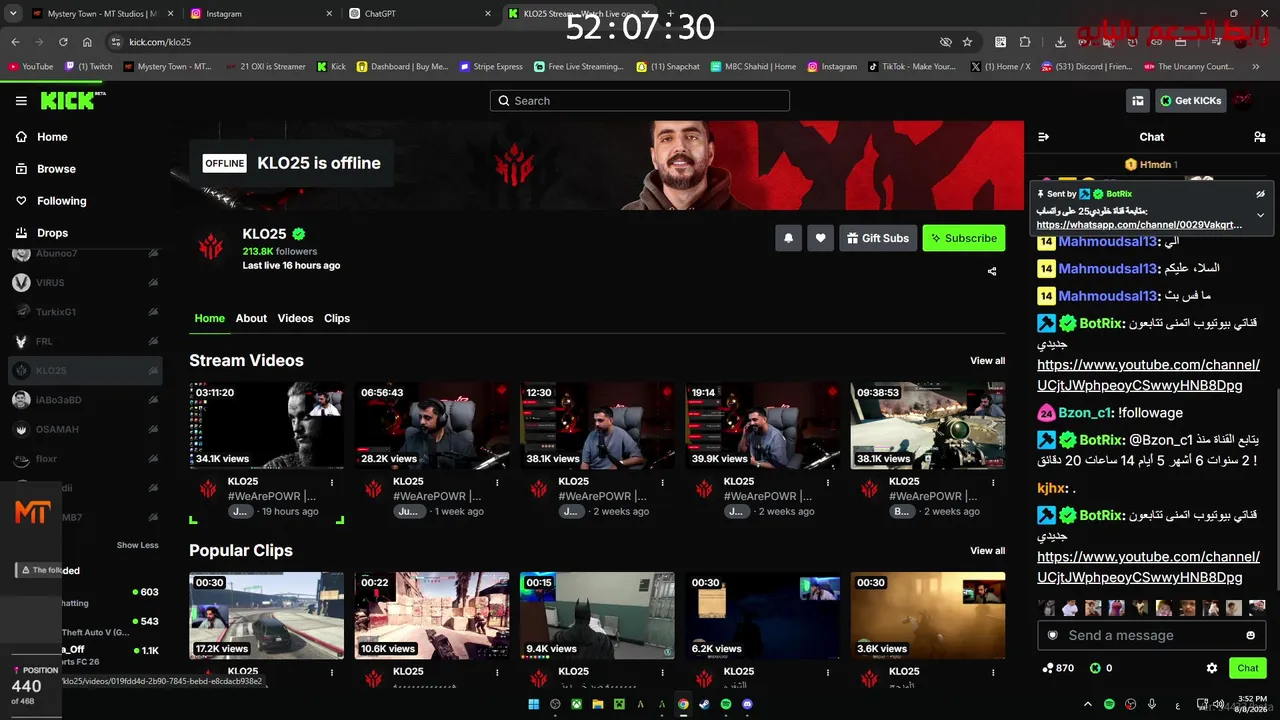This screenshot has height=720, width=1280.
Task: Open chat settings gear
Action: pyautogui.click(x=1212, y=668)
